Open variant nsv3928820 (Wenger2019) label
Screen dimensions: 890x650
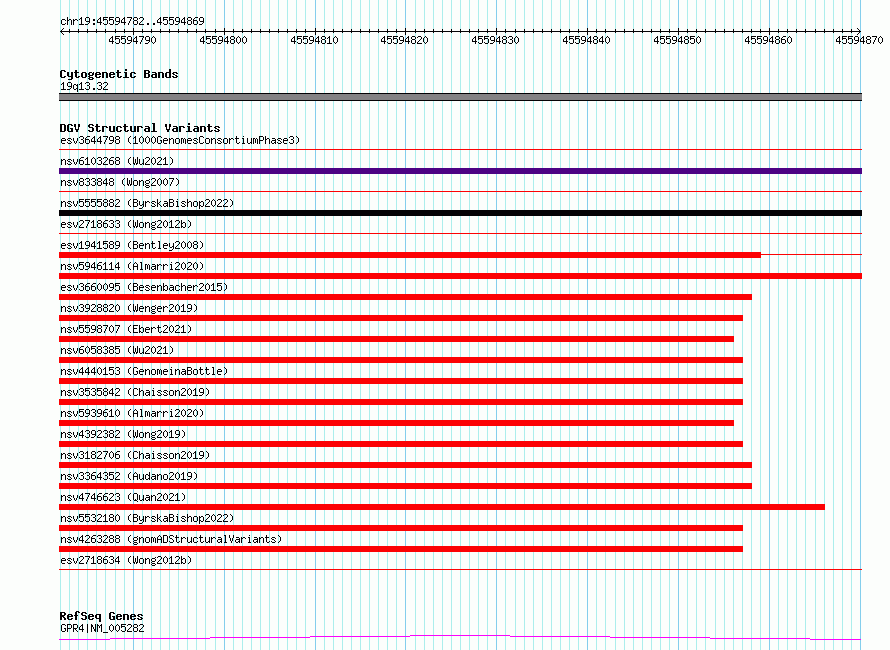pos(129,308)
